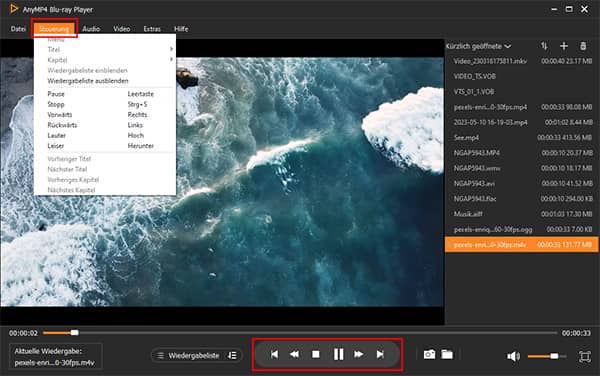The width and height of the screenshot is (600, 376).
Task: Stop playback with the square stop button
Action: (x=316, y=355)
